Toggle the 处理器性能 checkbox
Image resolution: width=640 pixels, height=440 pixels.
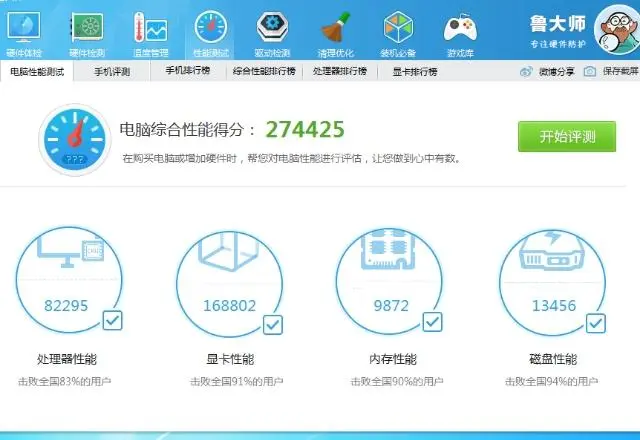pyautogui.click(x=112, y=320)
